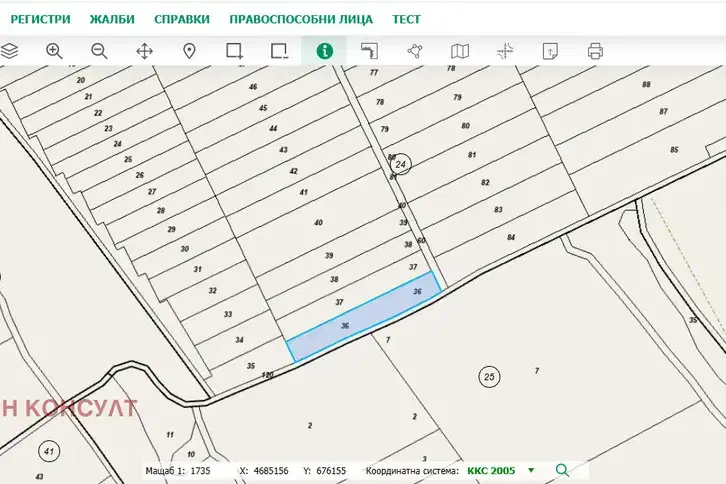726x484 pixels.
Task: Select parcel labeled 46
Action: (x=253, y=87)
